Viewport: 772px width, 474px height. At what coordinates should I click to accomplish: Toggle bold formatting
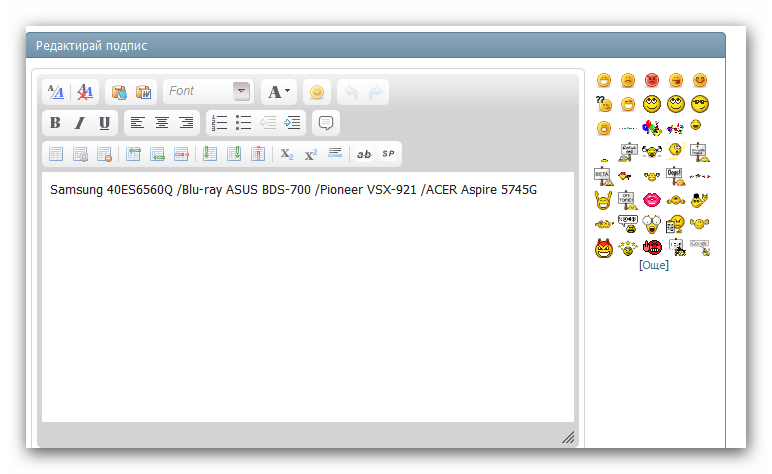(x=56, y=123)
